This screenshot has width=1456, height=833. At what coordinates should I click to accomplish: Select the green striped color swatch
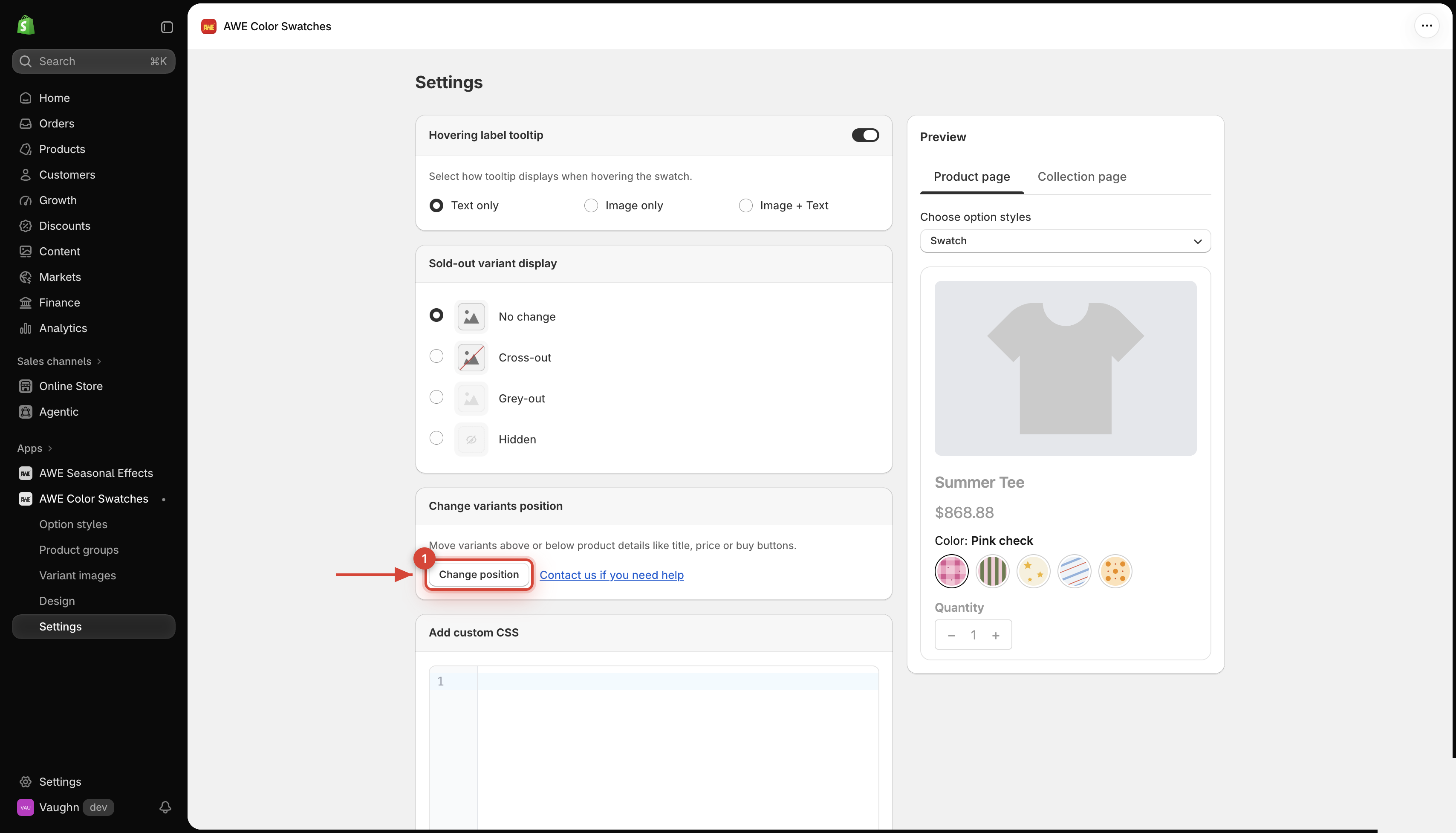pos(992,571)
